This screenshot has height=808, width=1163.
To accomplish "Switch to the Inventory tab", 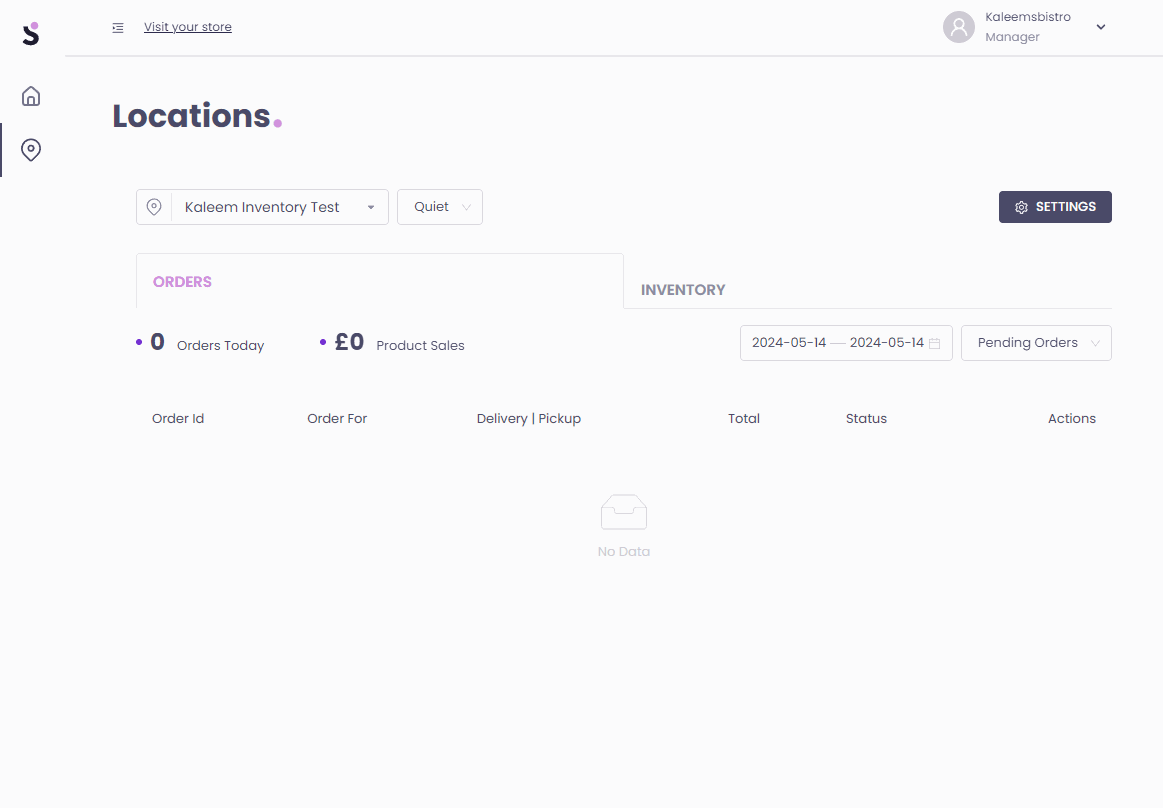I will (x=683, y=290).
